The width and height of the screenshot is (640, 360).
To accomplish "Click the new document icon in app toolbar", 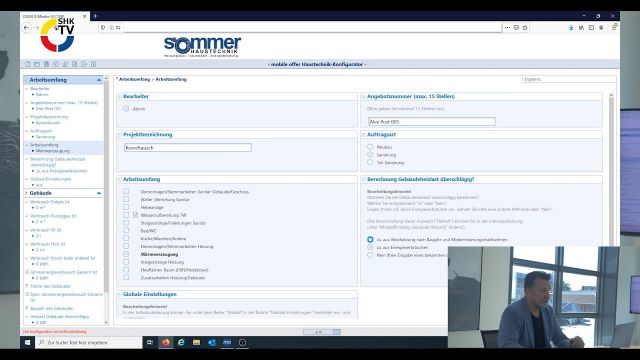I will 28,64.
